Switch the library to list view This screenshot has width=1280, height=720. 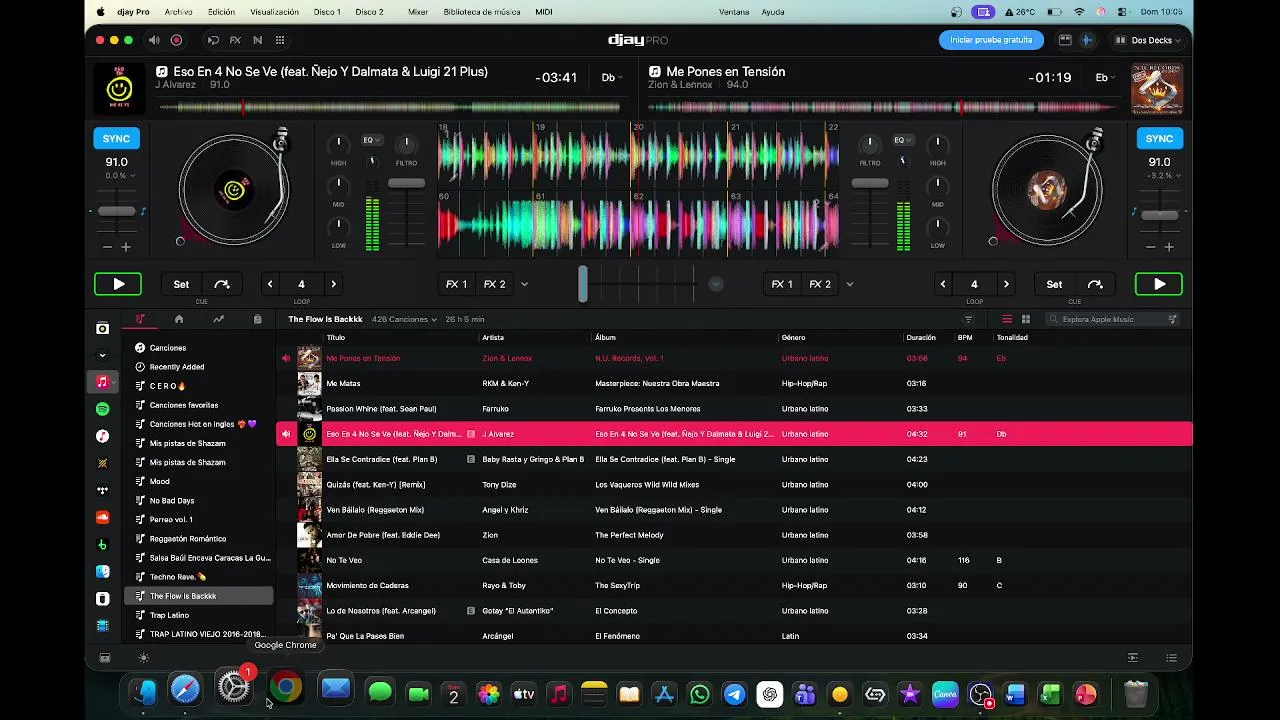pos(1007,319)
